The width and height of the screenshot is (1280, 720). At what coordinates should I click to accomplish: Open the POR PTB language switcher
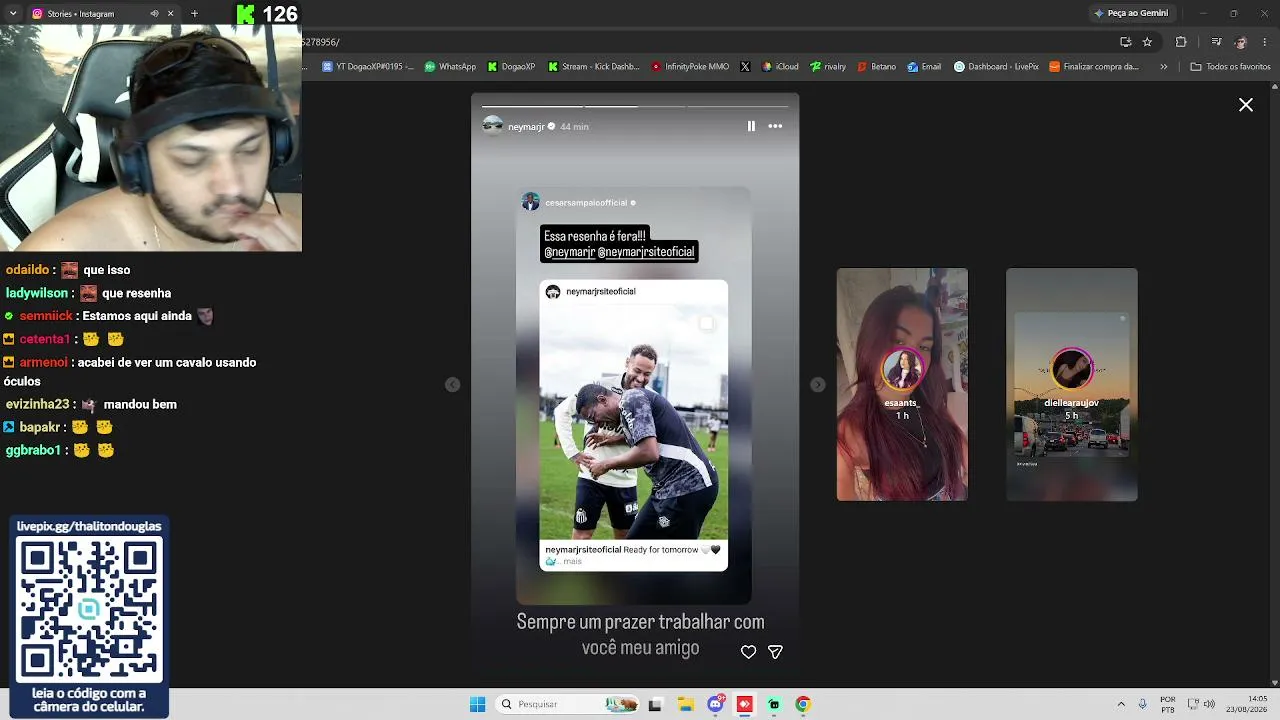[x=1168, y=704]
